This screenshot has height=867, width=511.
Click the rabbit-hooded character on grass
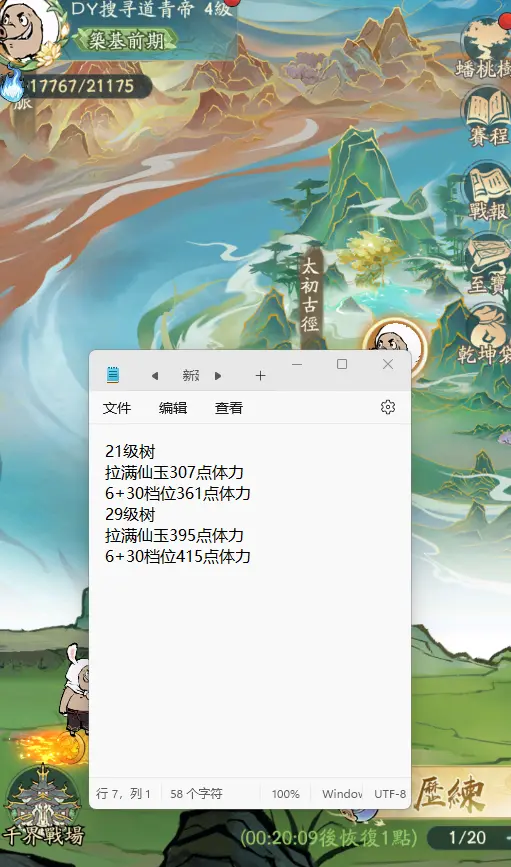[x=76, y=690]
